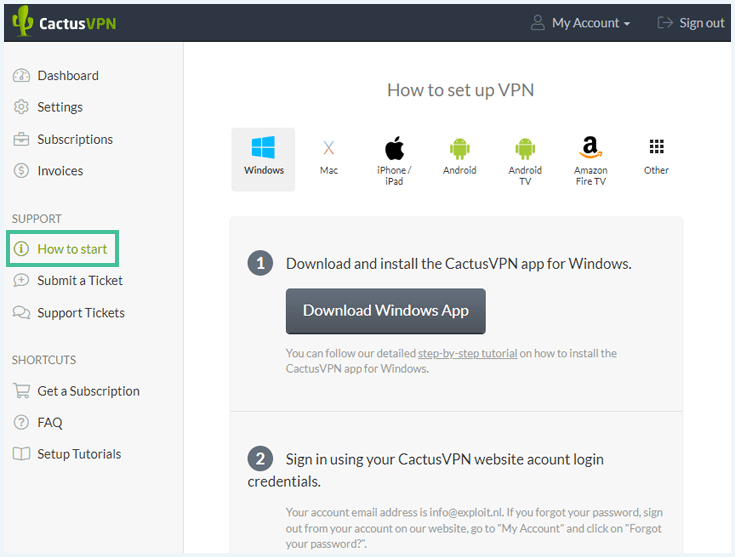Select the Windows platform icon
Image resolution: width=735 pixels, height=557 pixels.
click(263, 148)
